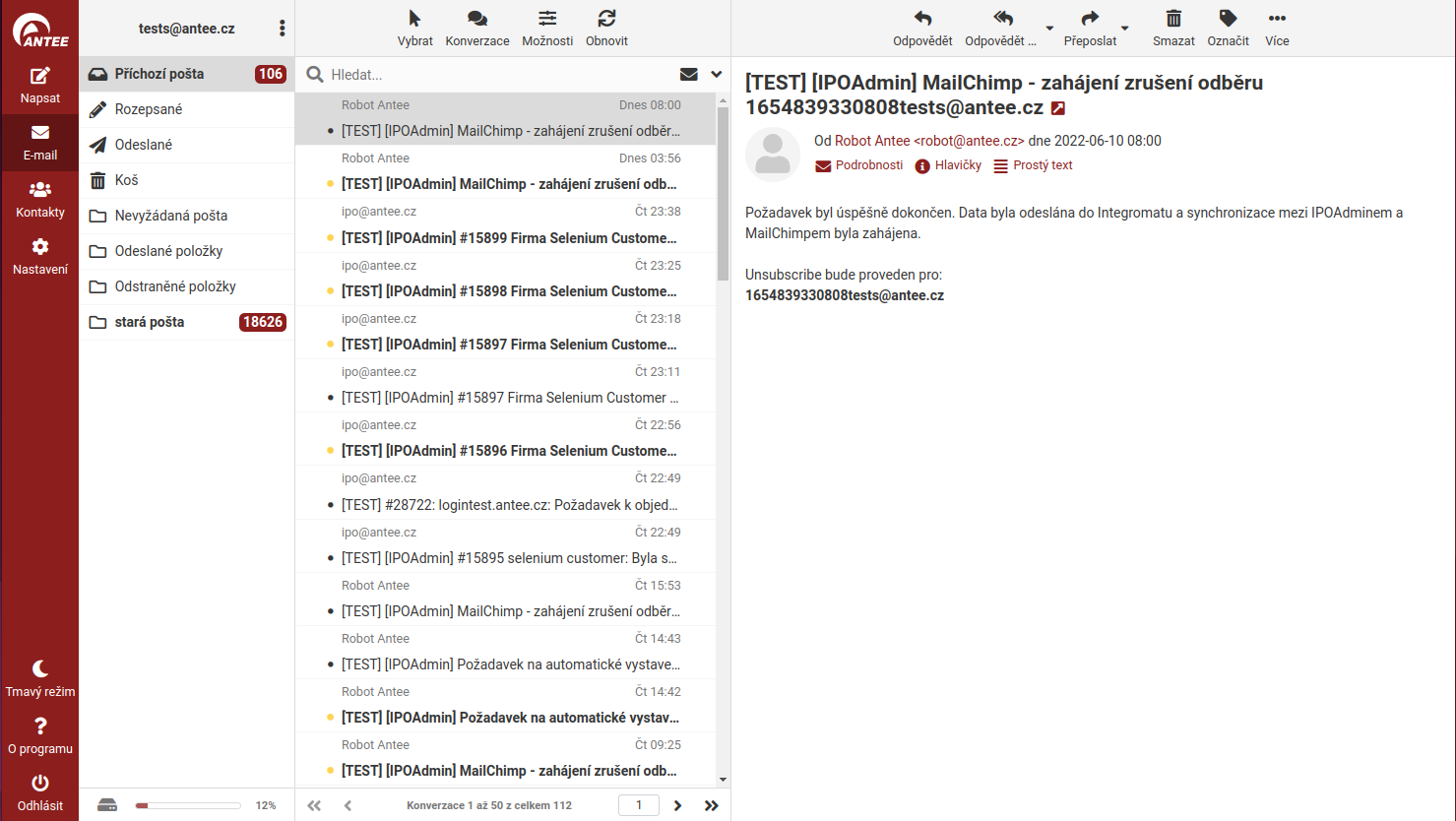
Task: Click the Napsat compose icon
Action: click(x=39, y=77)
